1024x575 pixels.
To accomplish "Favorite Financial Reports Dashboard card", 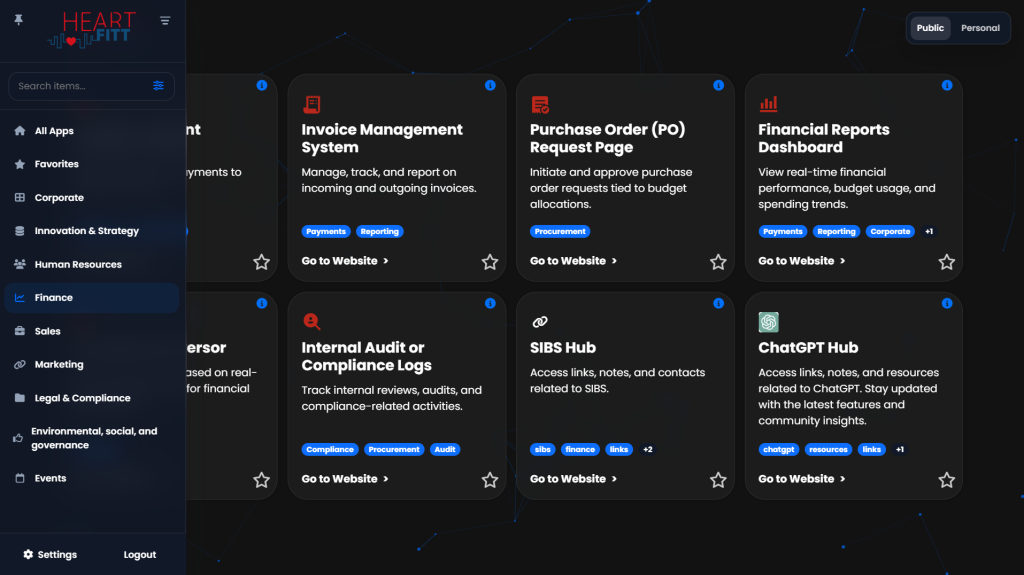I will (947, 262).
